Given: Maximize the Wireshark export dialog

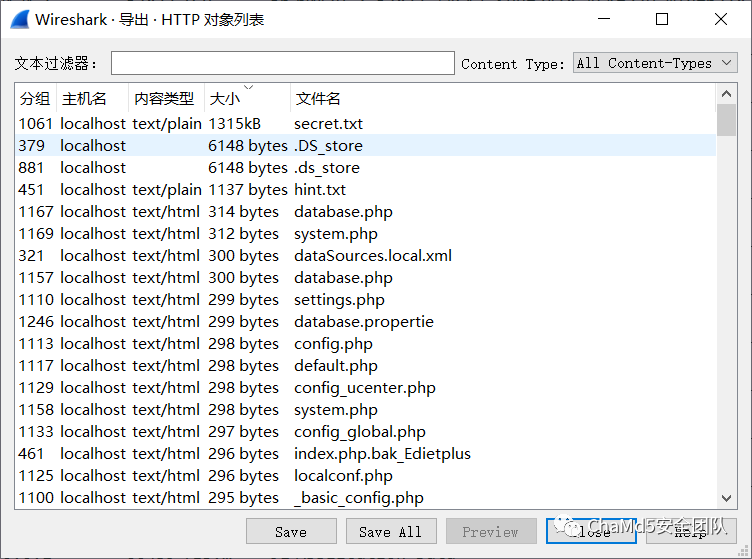Looking at the screenshot, I should (662, 19).
